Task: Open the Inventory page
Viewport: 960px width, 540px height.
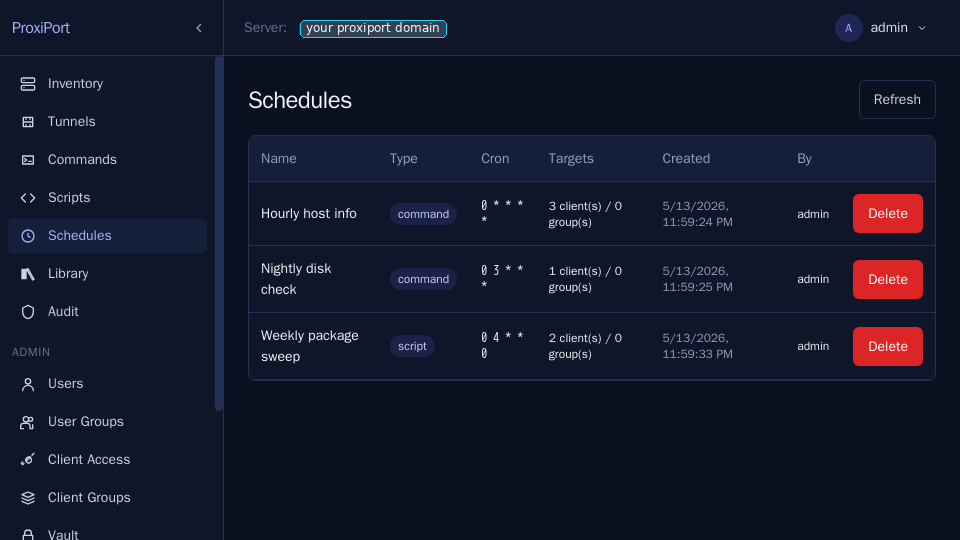Action: coord(107,84)
